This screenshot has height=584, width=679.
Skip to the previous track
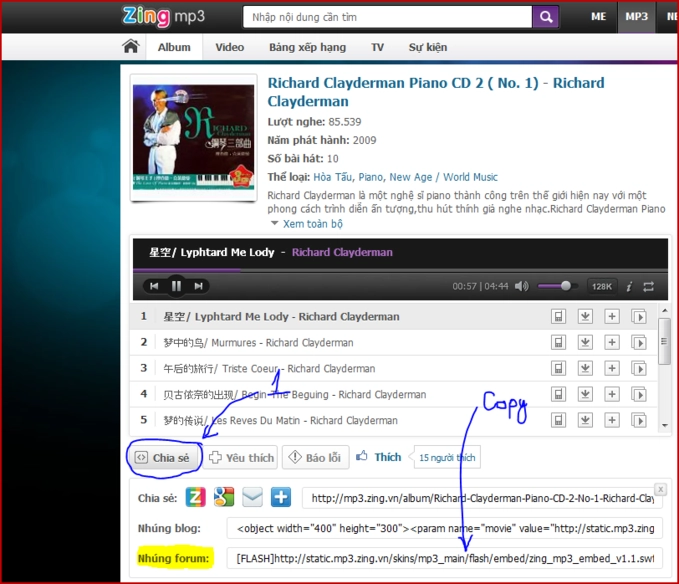[154, 286]
